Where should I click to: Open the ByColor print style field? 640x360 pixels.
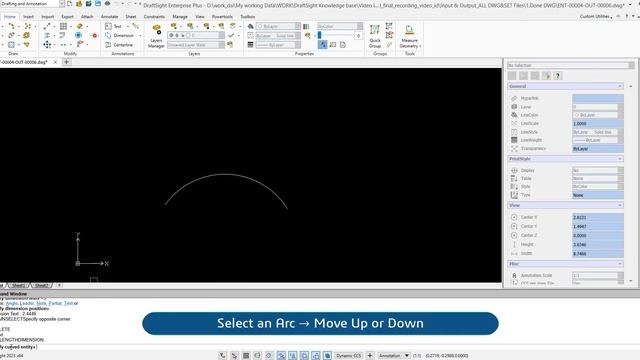point(340,26)
